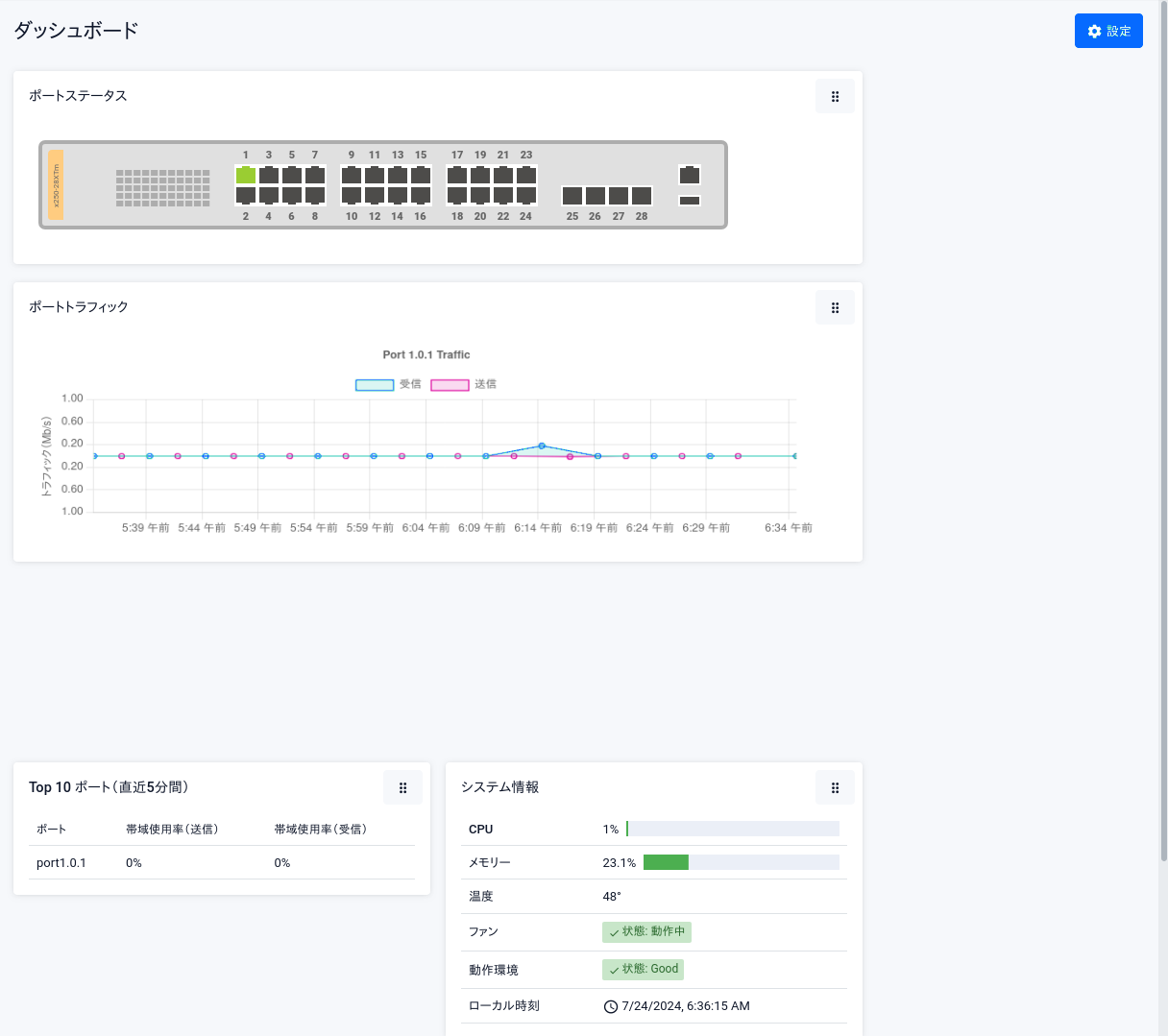Click the green active port 1 icon

point(246,175)
